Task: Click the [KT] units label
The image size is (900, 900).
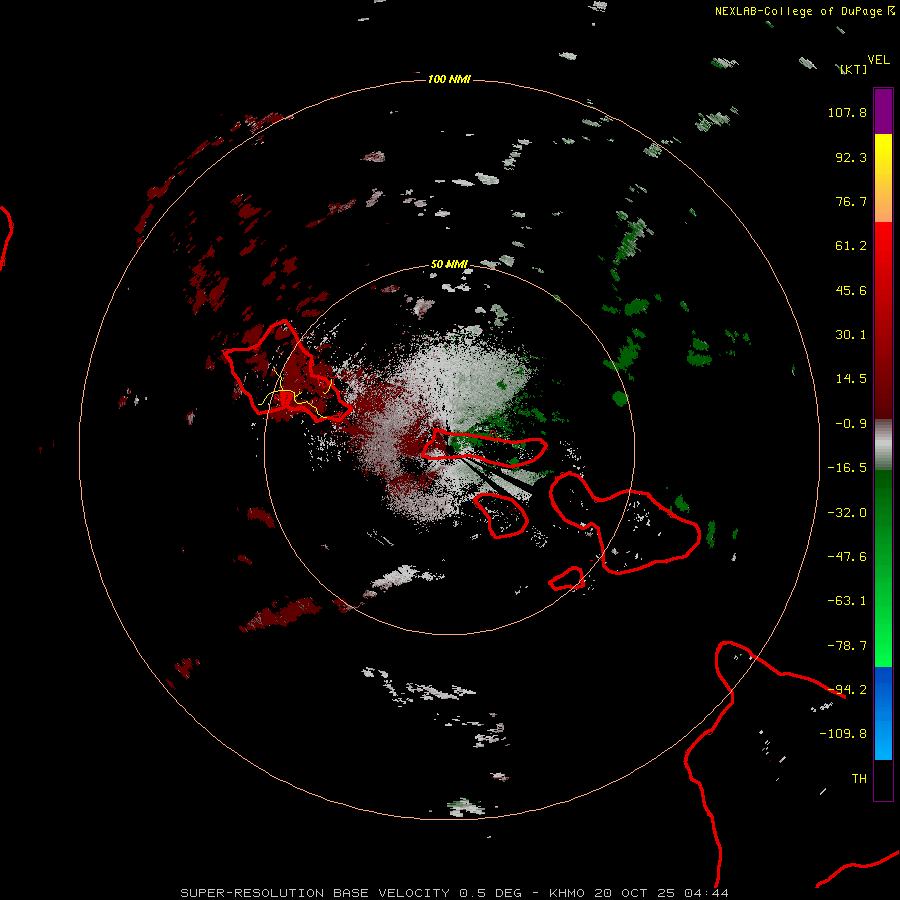Action: pyautogui.click(x=854, y=69)
